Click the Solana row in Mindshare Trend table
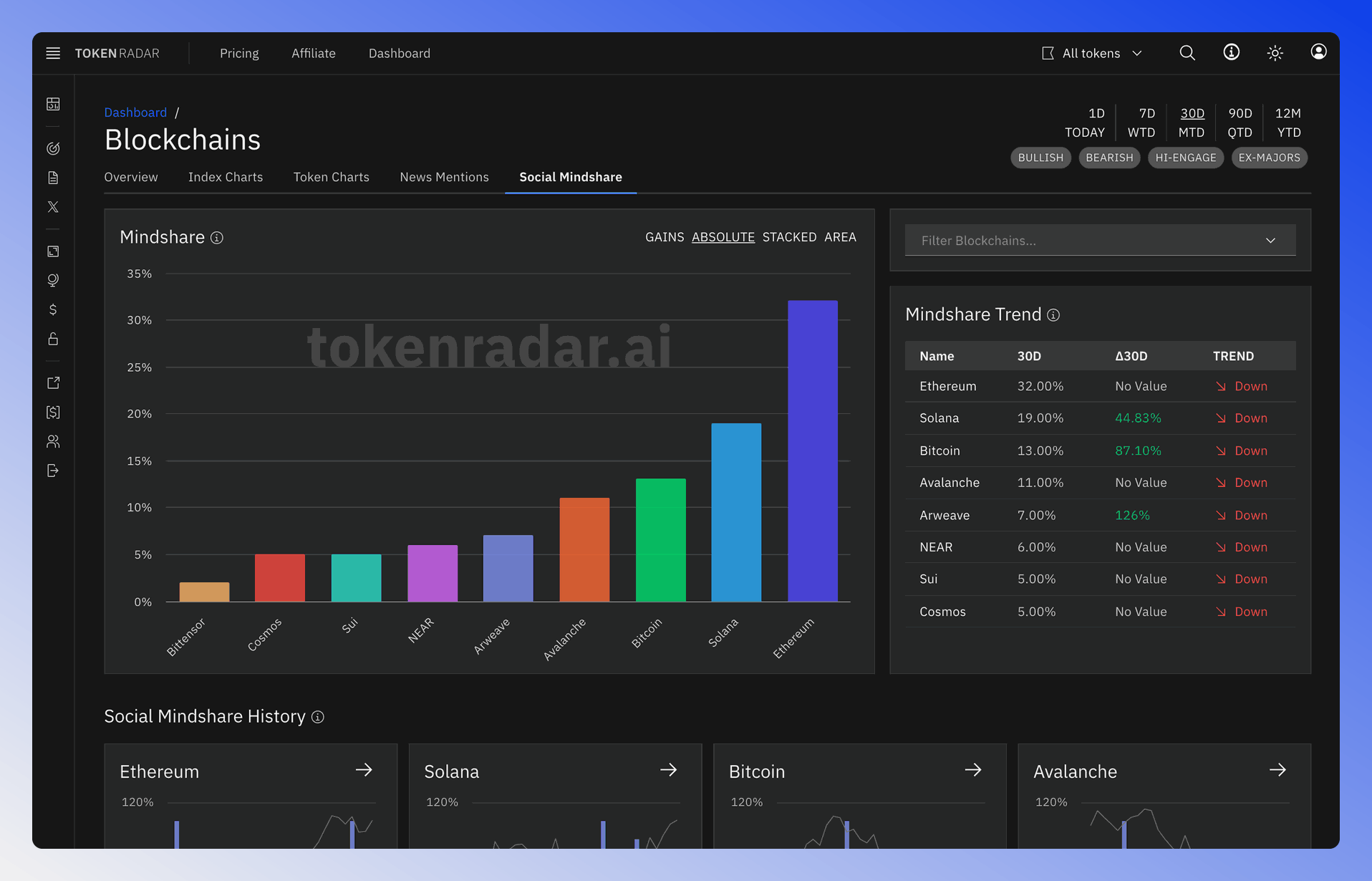The height and width of the screenshot is (881, 1372). [x=1100, y=418]
